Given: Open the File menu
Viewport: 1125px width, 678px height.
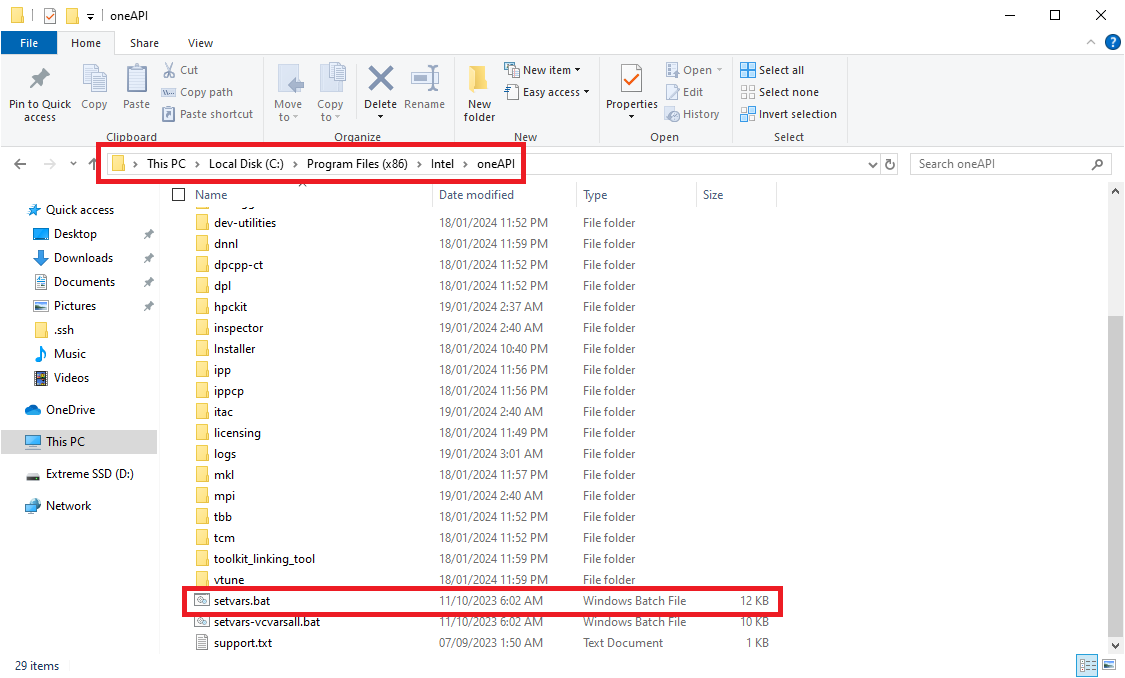Looking at the screenshot, I should pos(29,43).
